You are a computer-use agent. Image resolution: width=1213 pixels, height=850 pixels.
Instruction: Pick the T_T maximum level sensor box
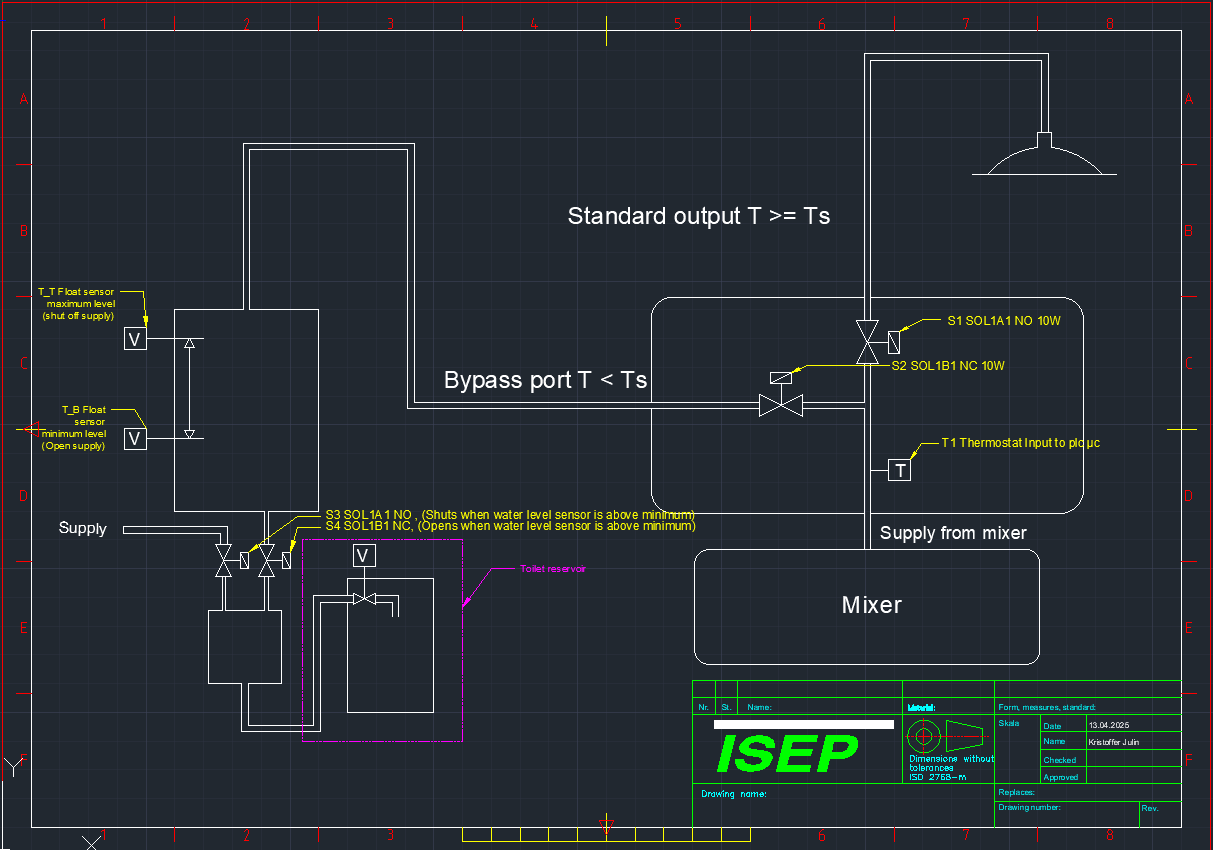(x=135, y=339)
